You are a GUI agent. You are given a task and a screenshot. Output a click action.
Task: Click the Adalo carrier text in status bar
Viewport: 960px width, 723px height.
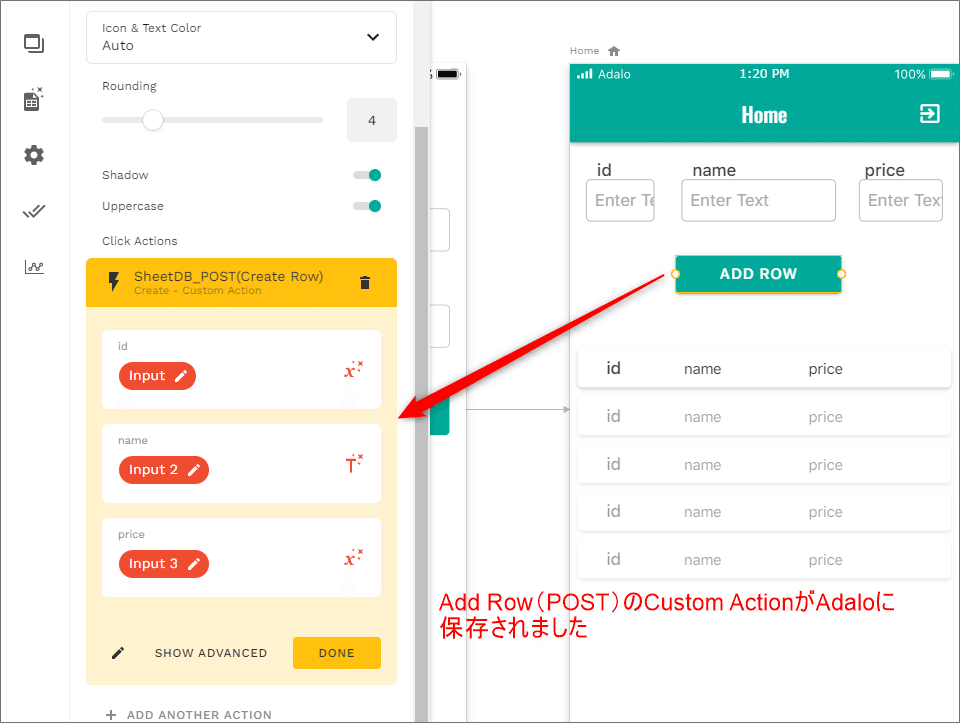[614, 74]
